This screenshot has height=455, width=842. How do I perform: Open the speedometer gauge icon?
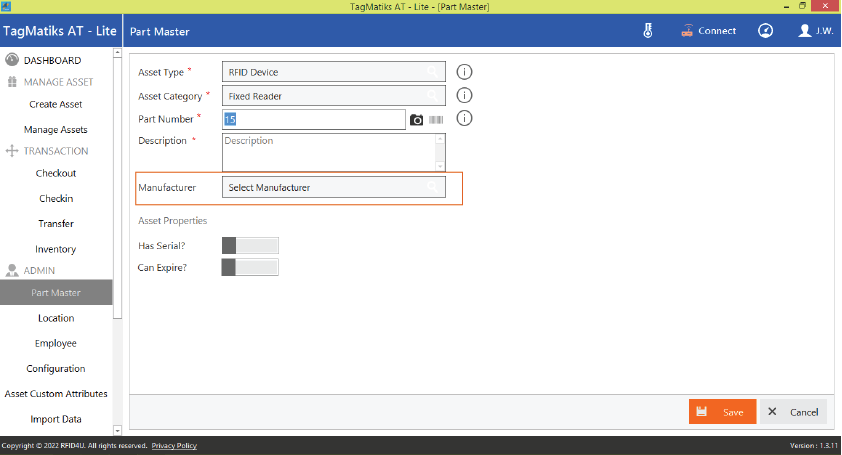click(x=765, y=31)
